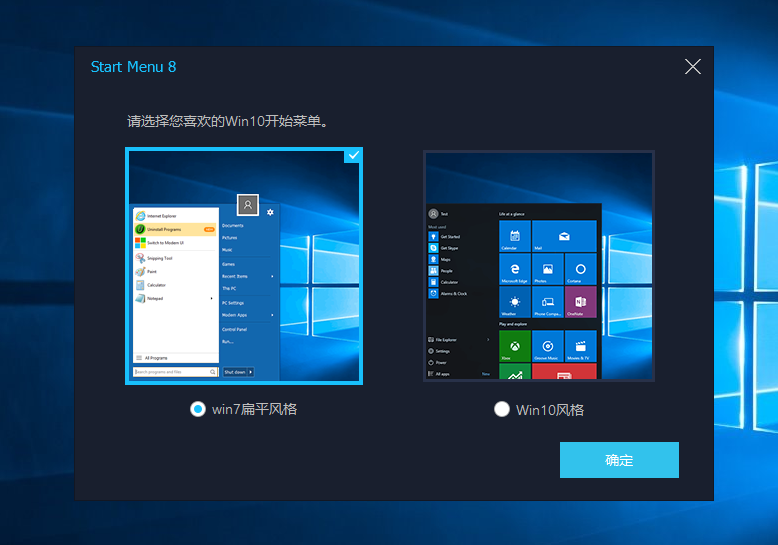778x545 pixels.
Task: Click the win7扁平风格 label text
Action: [255, 409]
